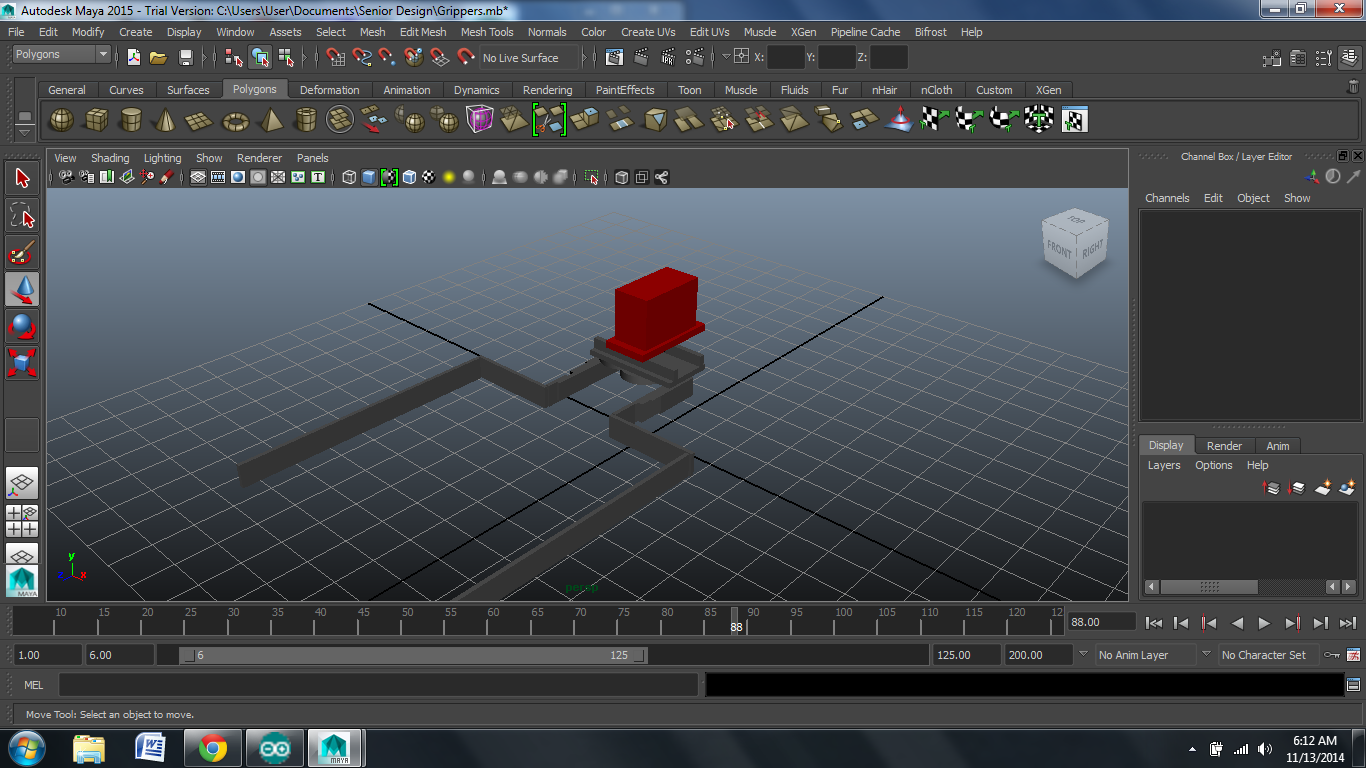This screenshot has width=1366, height=768.
Task: Switch to the Animation shelf tab
Action: click(x=407, y=90)
